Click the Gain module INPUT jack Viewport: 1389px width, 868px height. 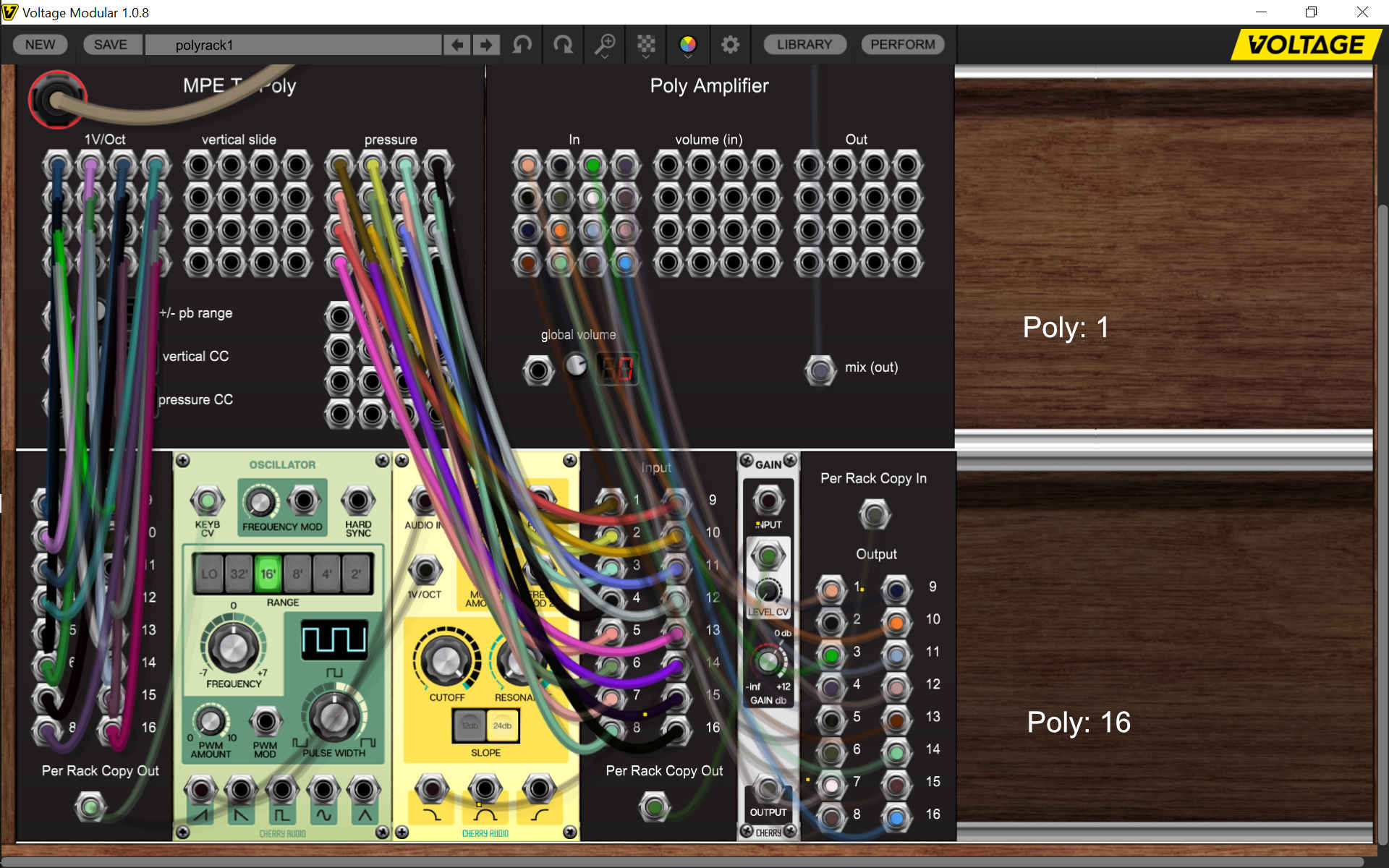[x=768, y=500]
